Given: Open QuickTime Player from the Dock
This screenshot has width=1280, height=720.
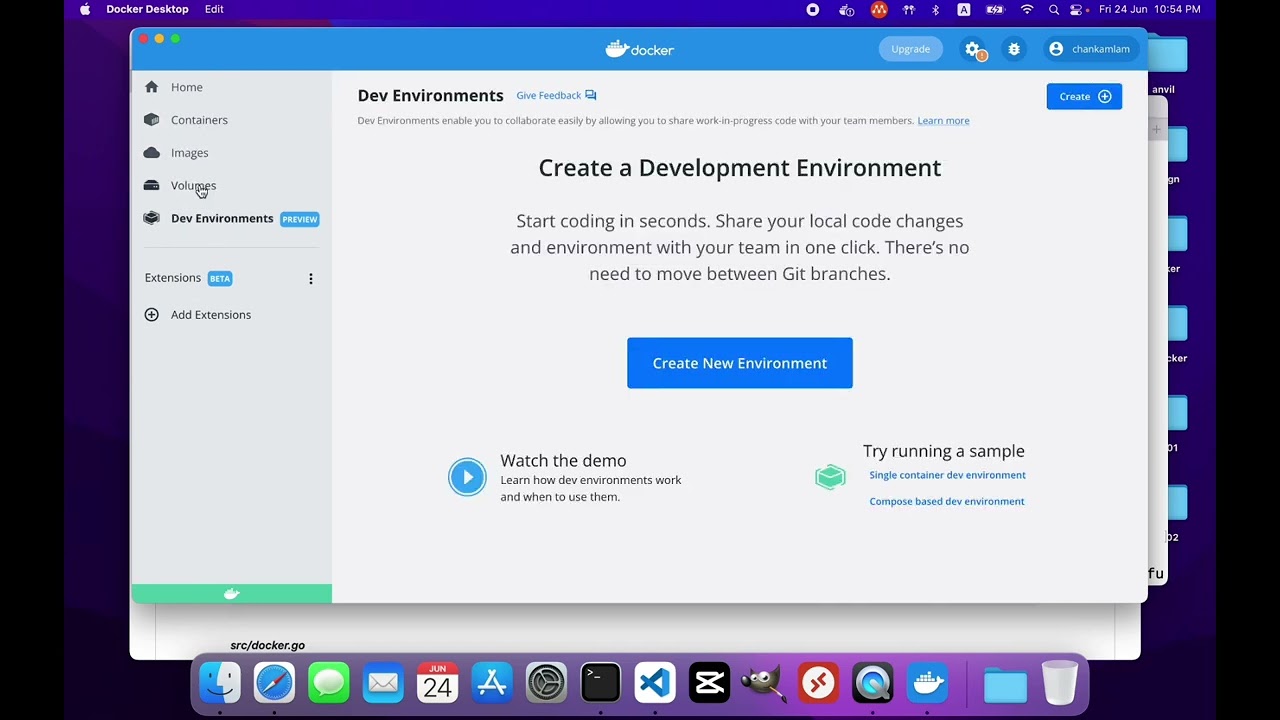Looking at the screenshot, I should [872, 684].
